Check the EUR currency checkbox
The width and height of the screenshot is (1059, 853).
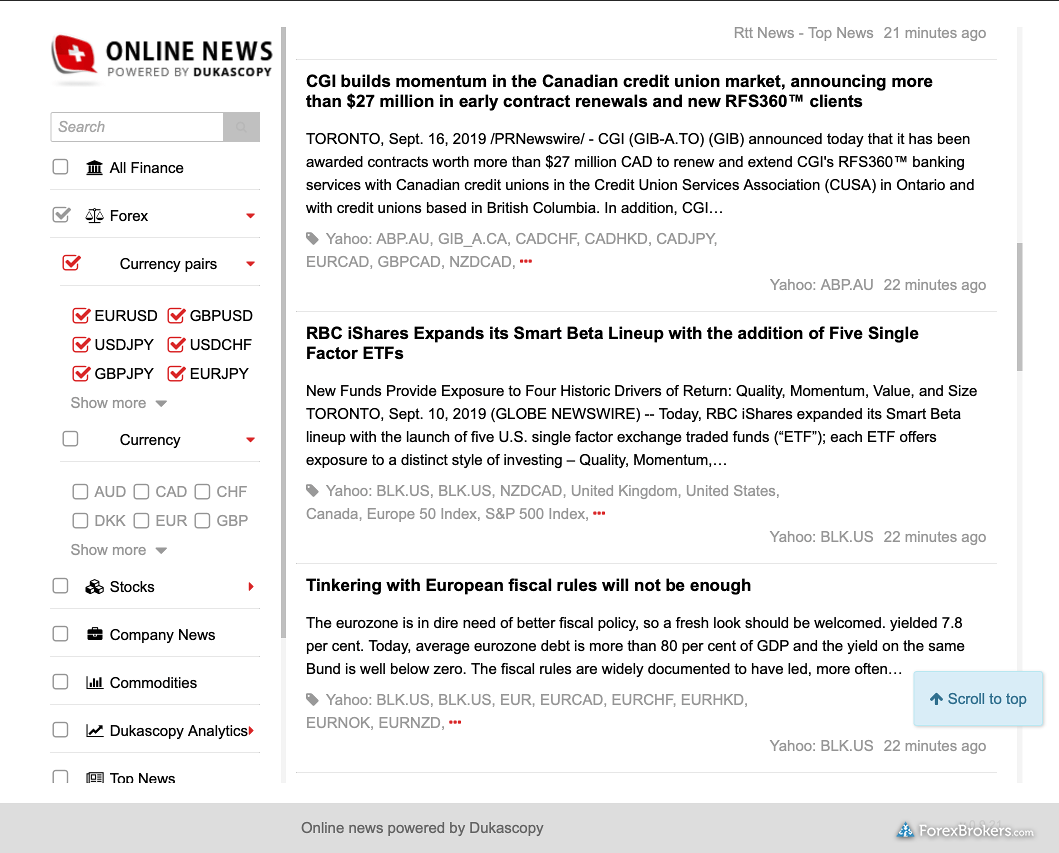tap(141, 521)
